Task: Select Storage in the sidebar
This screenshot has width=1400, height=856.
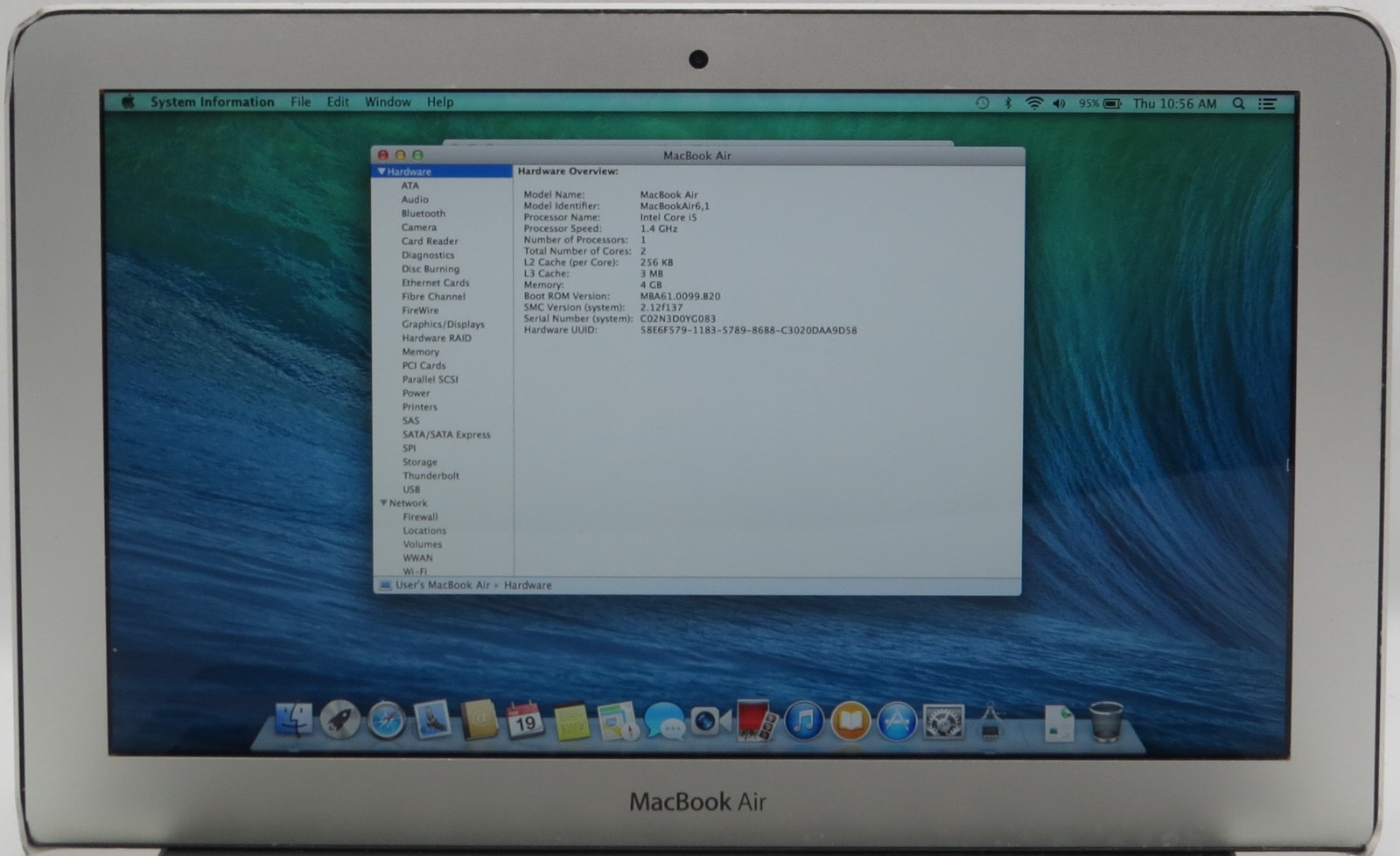Action: tap(419, 462)
